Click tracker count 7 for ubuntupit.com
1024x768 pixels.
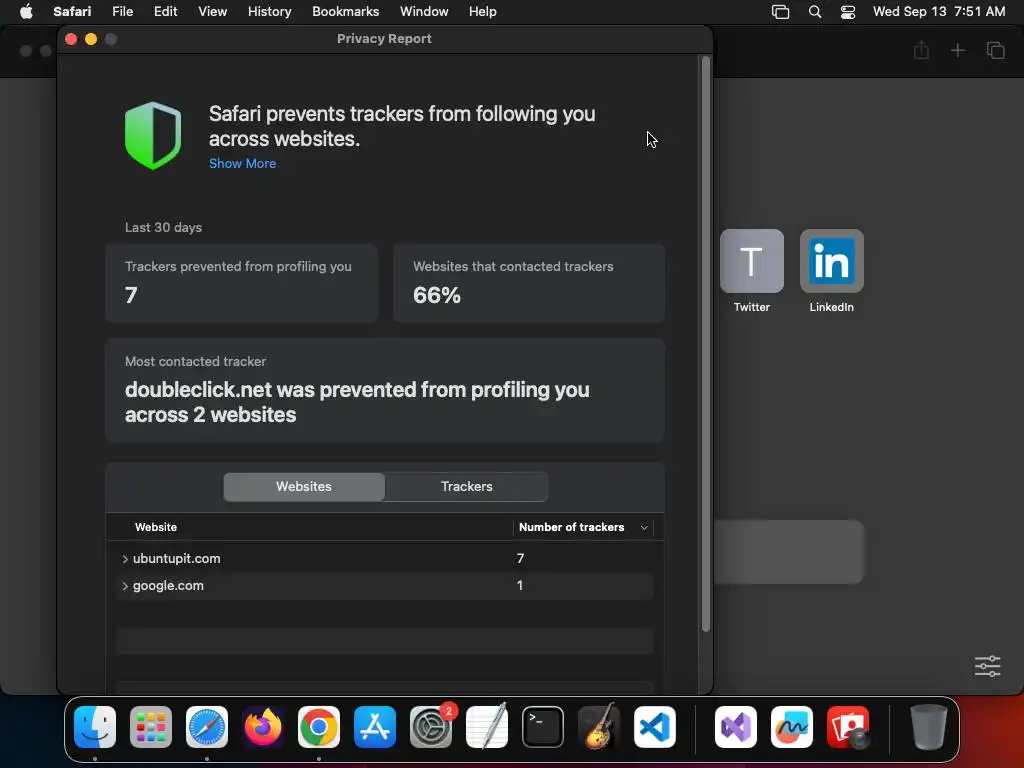(520, 558)
